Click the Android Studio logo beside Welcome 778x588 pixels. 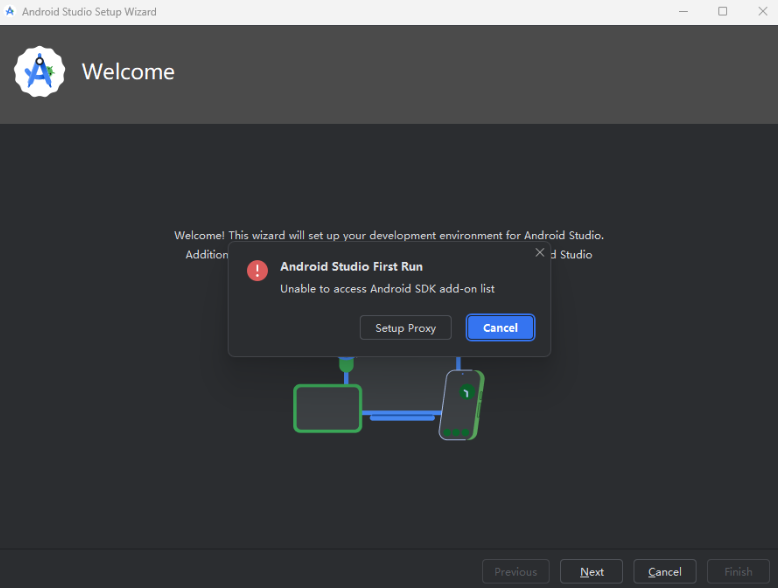(39, 71)
